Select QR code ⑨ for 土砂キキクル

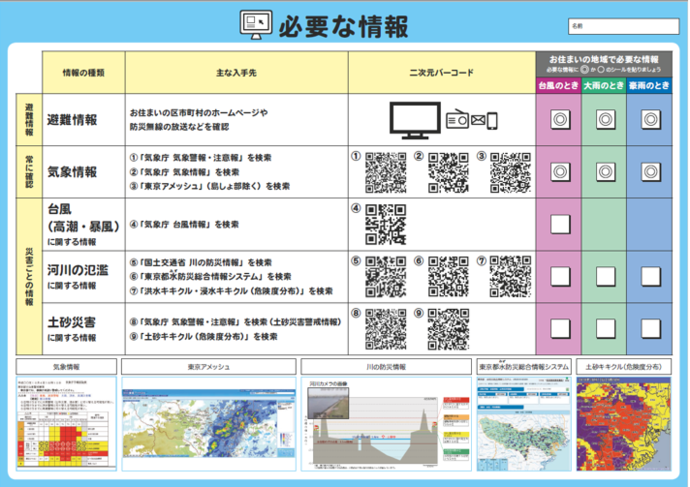(448, 327)
